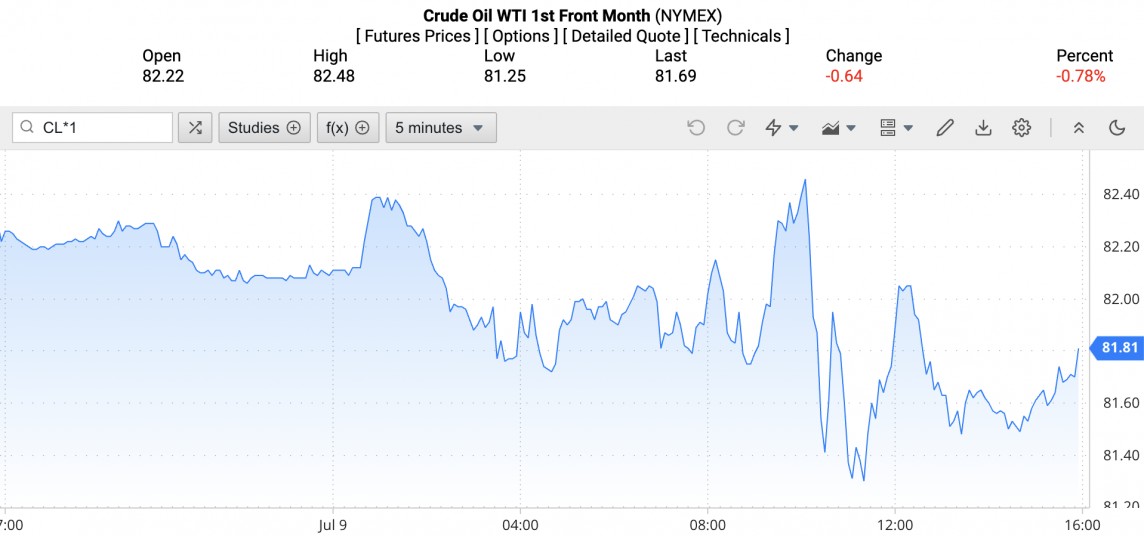Open the lightning events dropdown
The image size is (1144, 536).
point(781,128)
